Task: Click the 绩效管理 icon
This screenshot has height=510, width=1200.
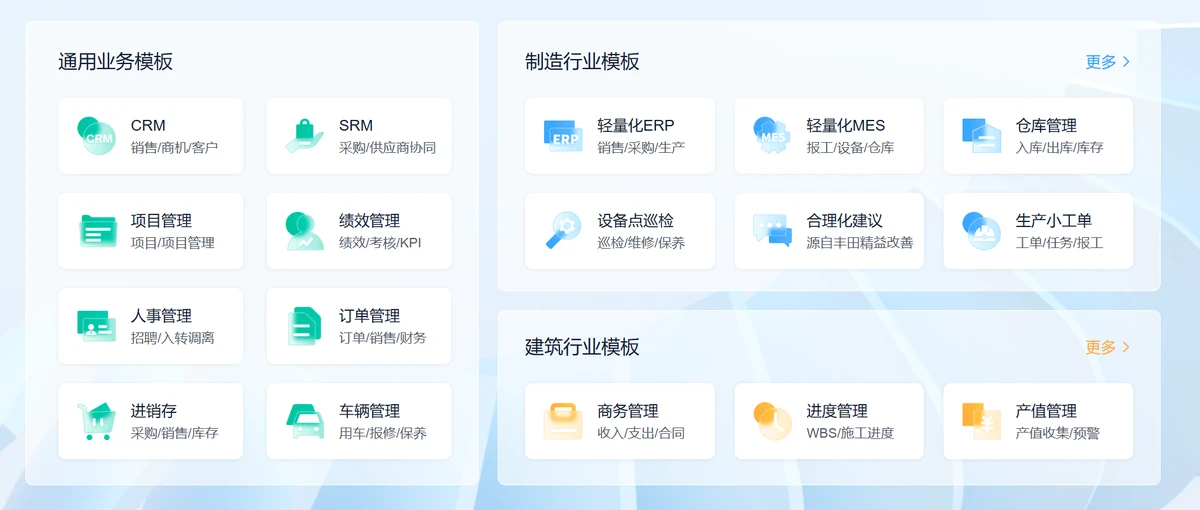Action: 305,231
